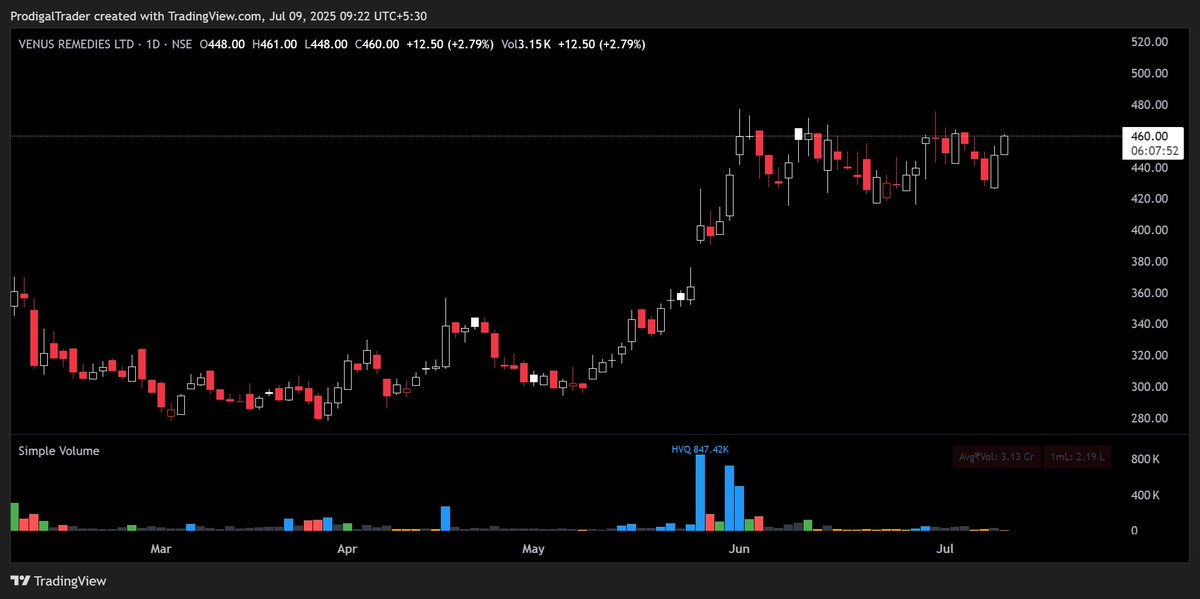
Task: Click the 1mL: 2.19 L box
Action: coord(1078,457)
